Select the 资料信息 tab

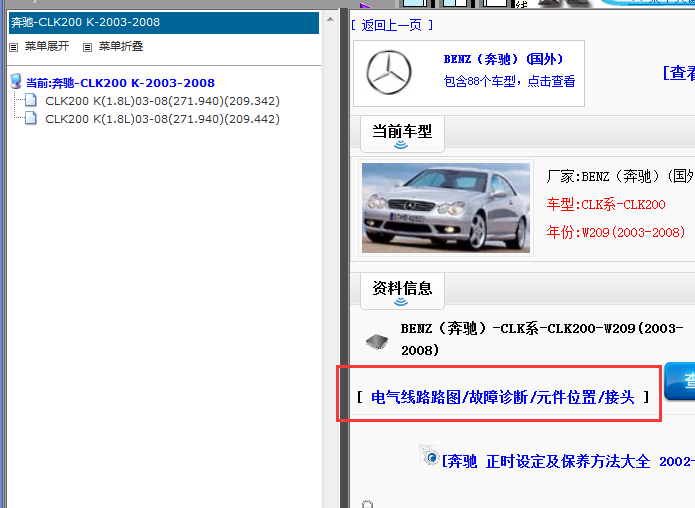402,290
